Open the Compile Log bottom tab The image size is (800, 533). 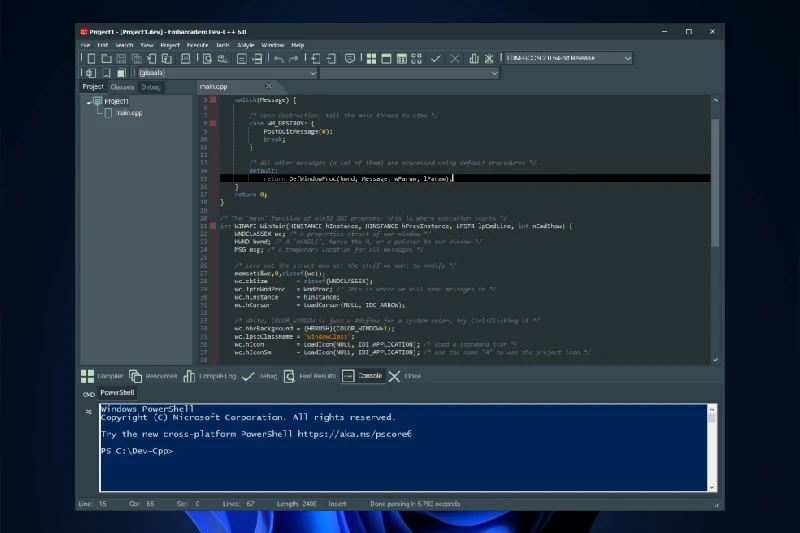click(210, 376)
